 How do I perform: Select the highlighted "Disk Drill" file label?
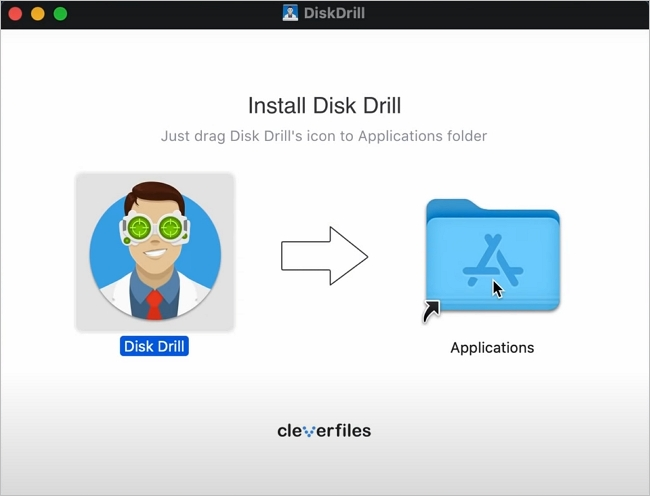coord(155,347)
